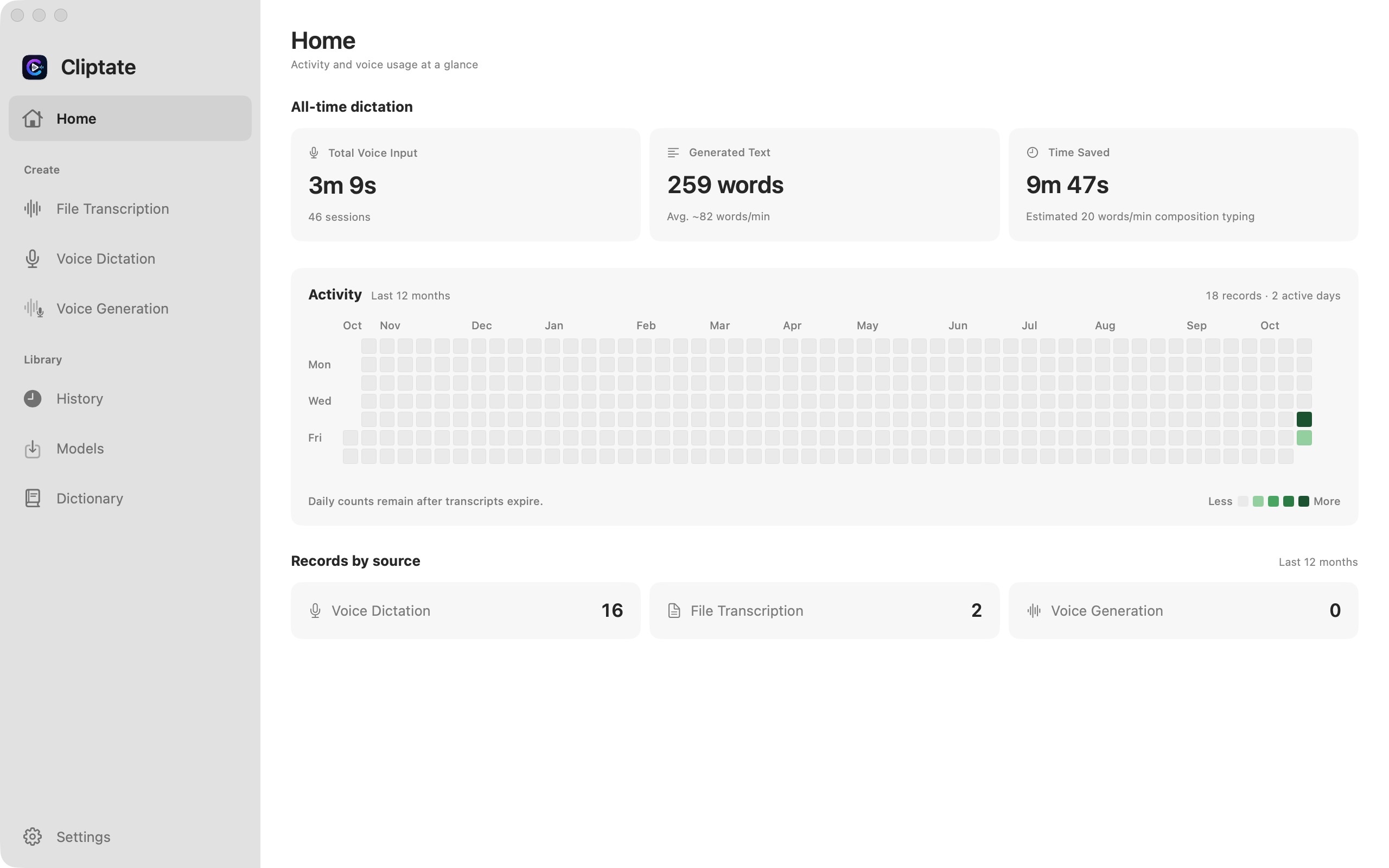Click the Settings gear icon

click(x=33, y=837)
